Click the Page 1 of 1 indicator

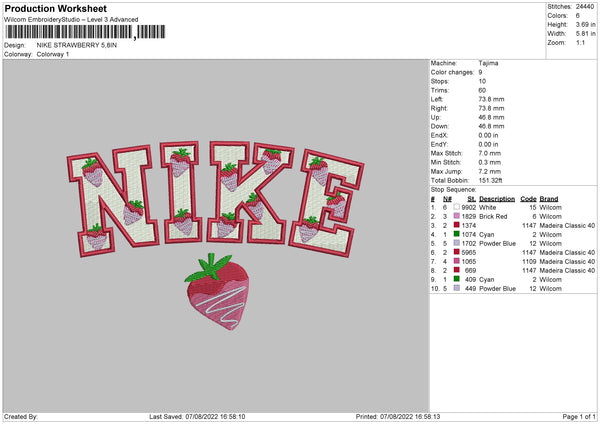pyautogui.click(x=579, y=416)
